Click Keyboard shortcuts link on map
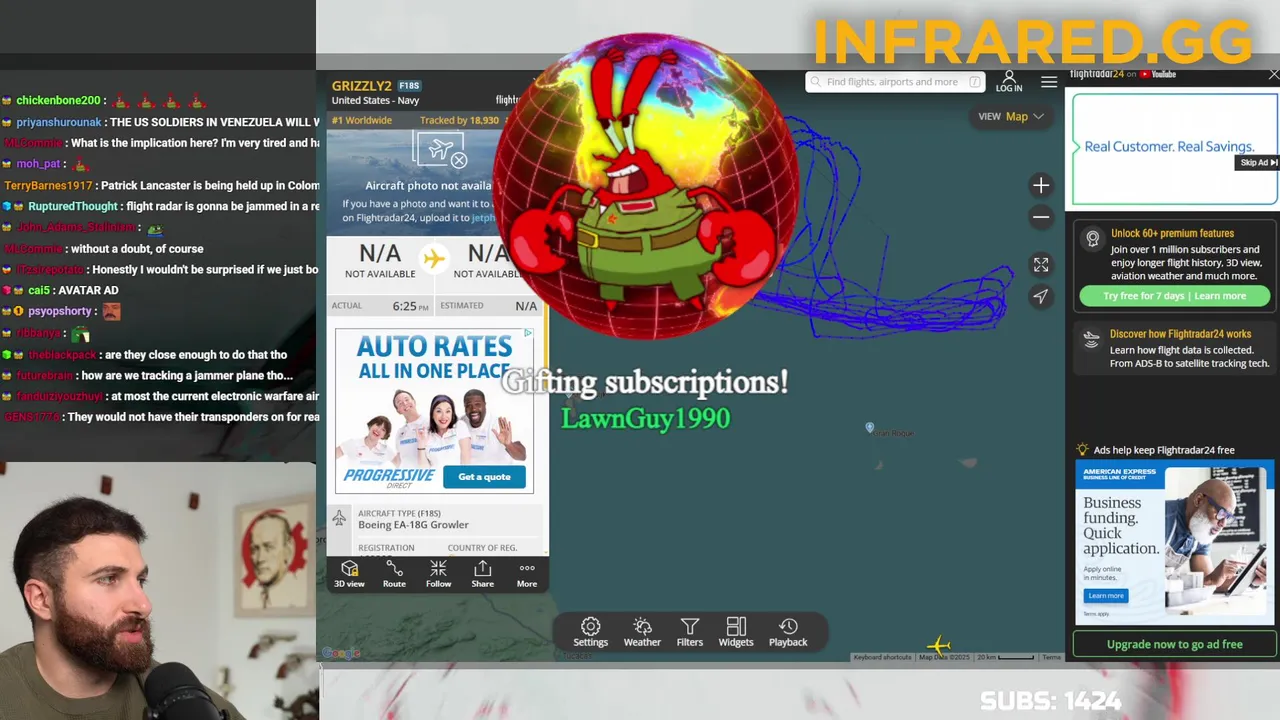The image size is (1280, 720). 882,657
